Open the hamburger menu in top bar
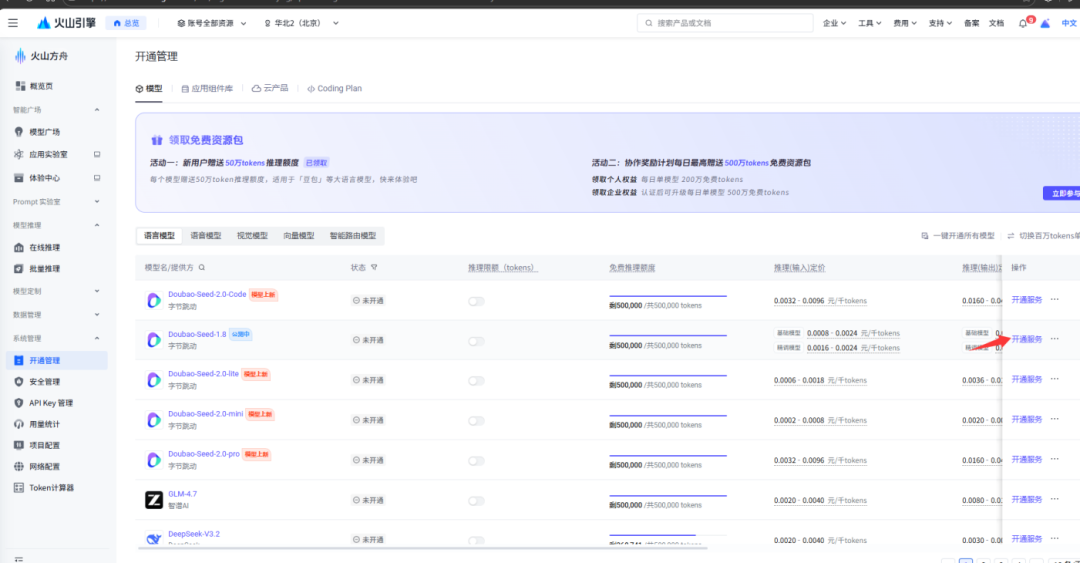The height and width of the screenshot is (563, 1080). (x=13, y=23)
